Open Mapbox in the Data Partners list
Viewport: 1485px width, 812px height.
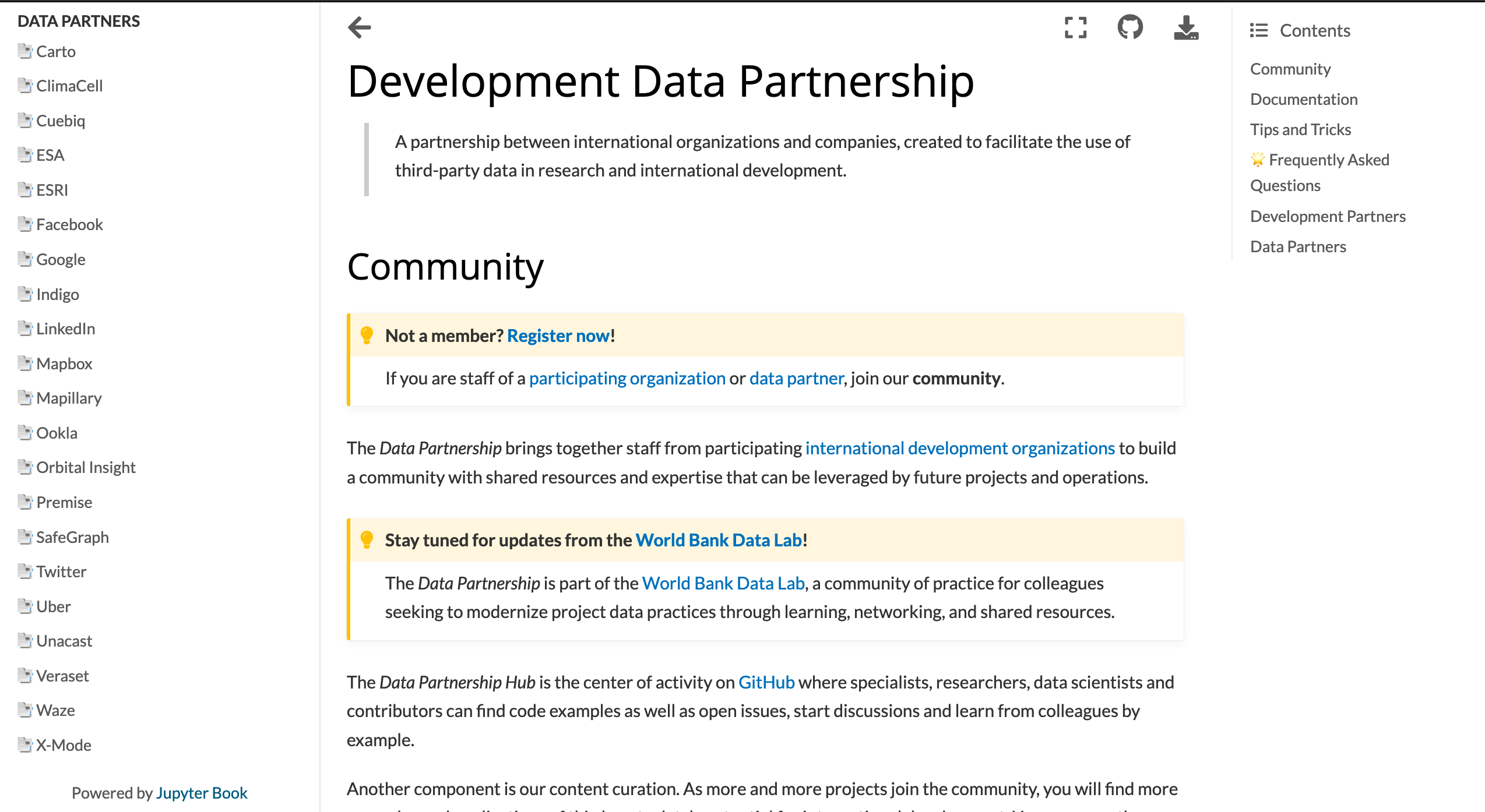(x=64, y=363)
